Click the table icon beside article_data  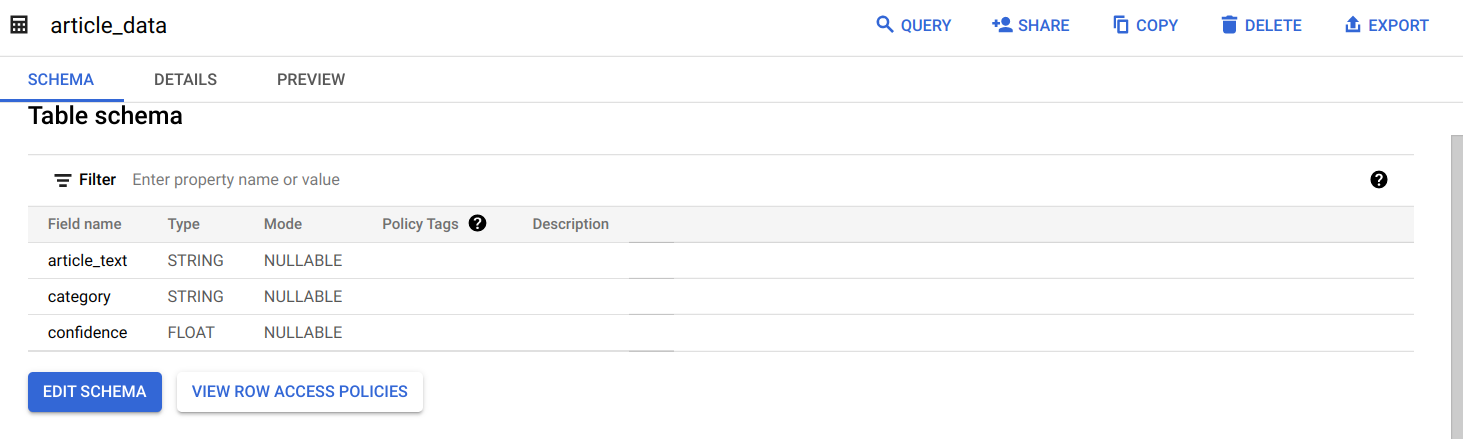(19, 26)
